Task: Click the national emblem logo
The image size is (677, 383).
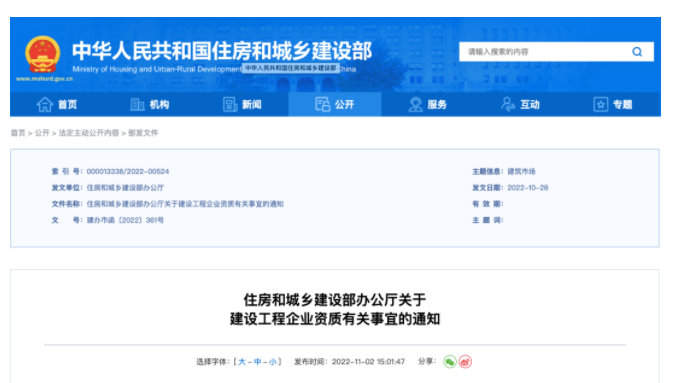Action: pyautogui.click(x=42, y=54)
